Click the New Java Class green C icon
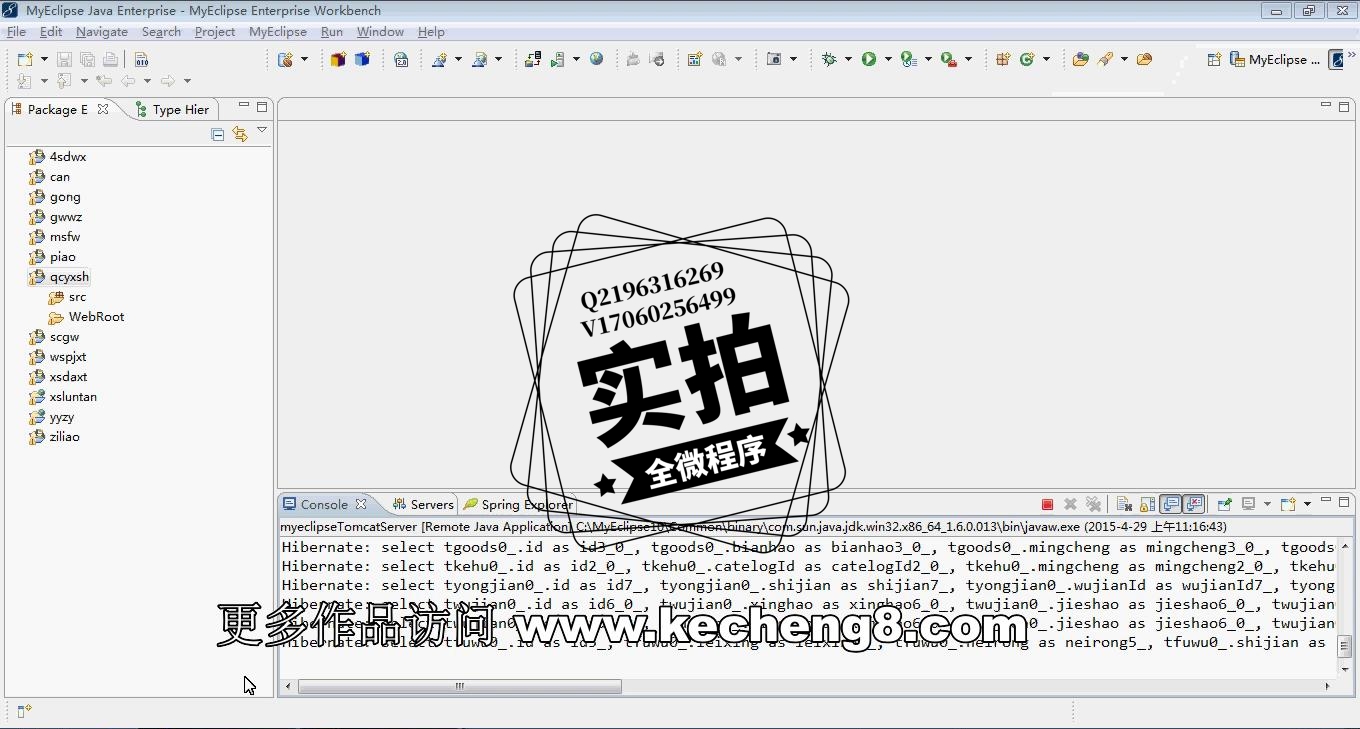The height and width of the screenshot is (729, 1360). (1026, 59)
